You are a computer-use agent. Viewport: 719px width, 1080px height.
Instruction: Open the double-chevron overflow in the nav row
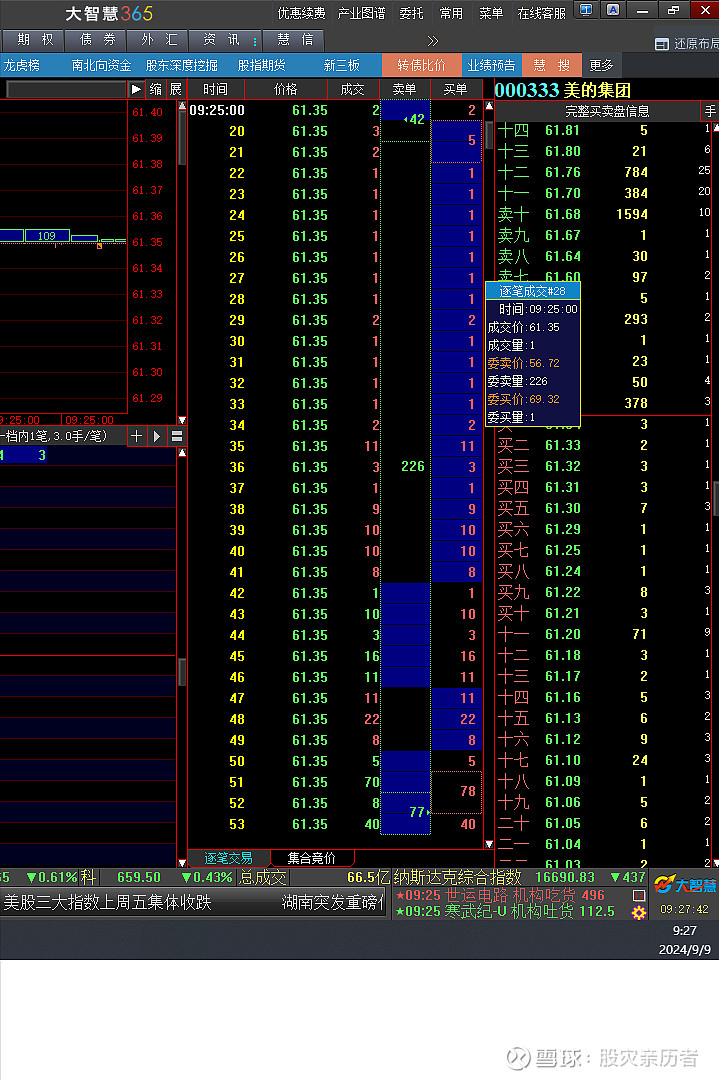433,41
